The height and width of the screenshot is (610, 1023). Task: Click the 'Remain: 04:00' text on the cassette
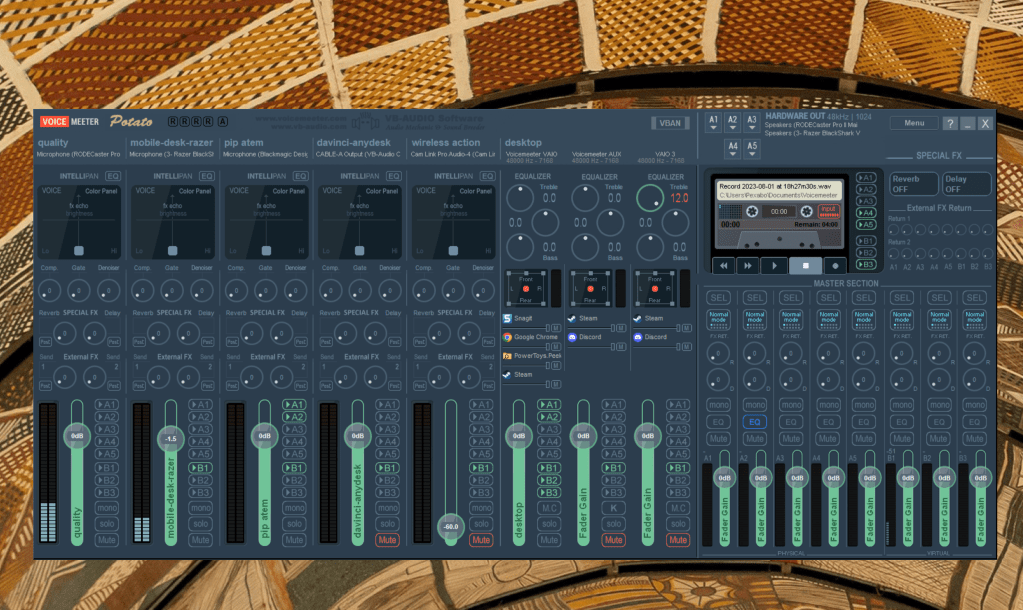click(x=816, y=224)
